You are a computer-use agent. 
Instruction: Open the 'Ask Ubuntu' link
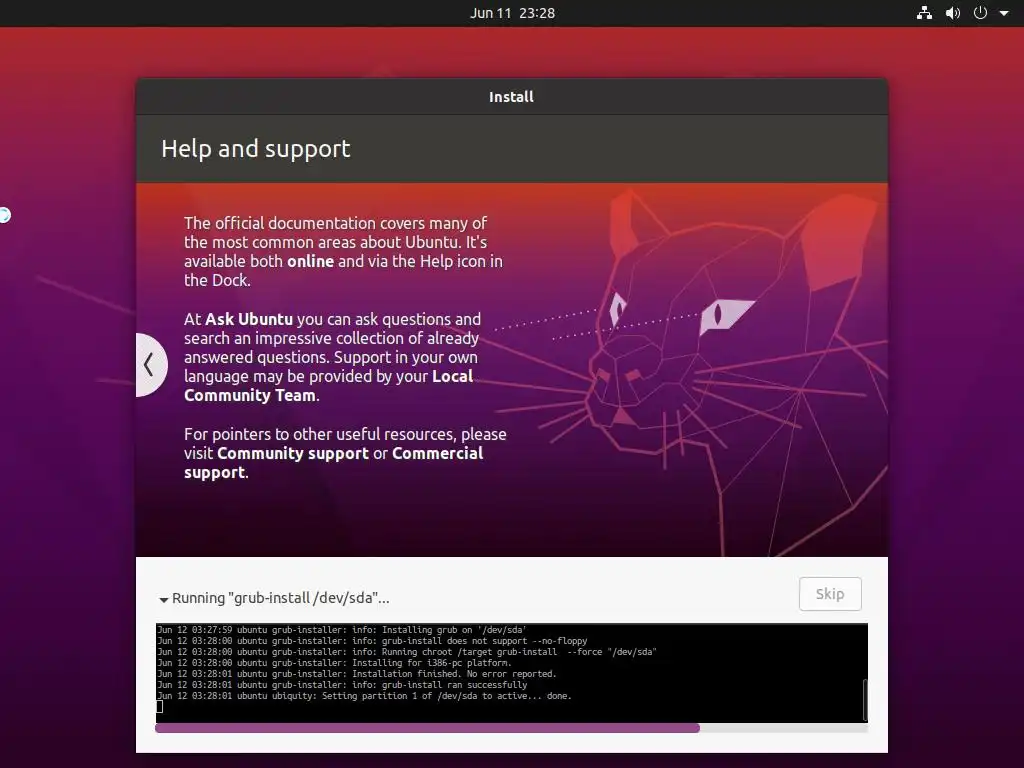pos(249,319)
